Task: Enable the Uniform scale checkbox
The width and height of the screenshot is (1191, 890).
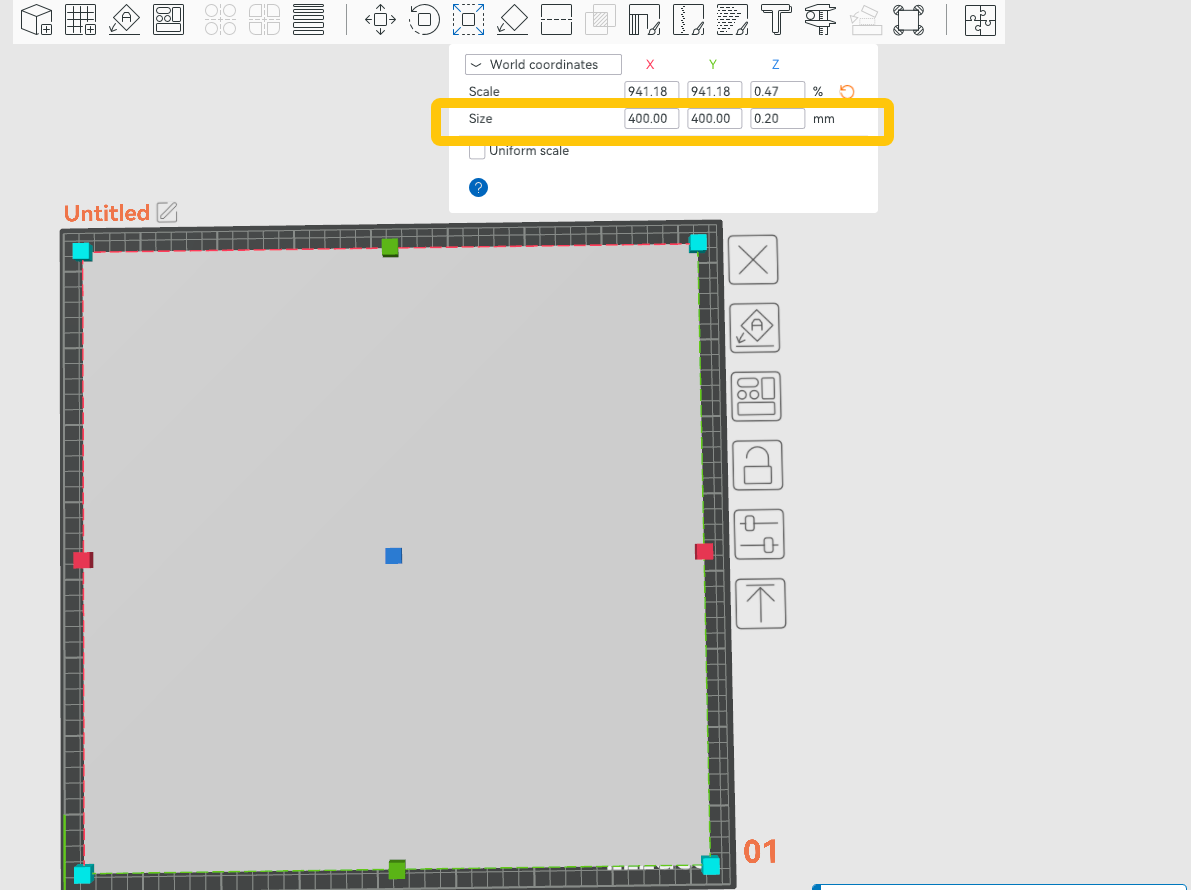Action: pyautogui.click(x=478, y=151)
